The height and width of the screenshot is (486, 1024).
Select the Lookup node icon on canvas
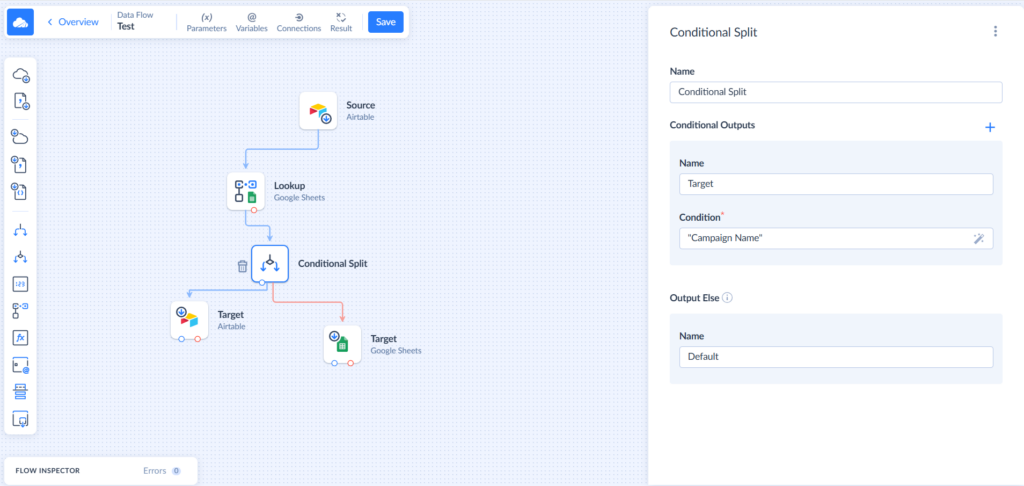click(246, 191)
